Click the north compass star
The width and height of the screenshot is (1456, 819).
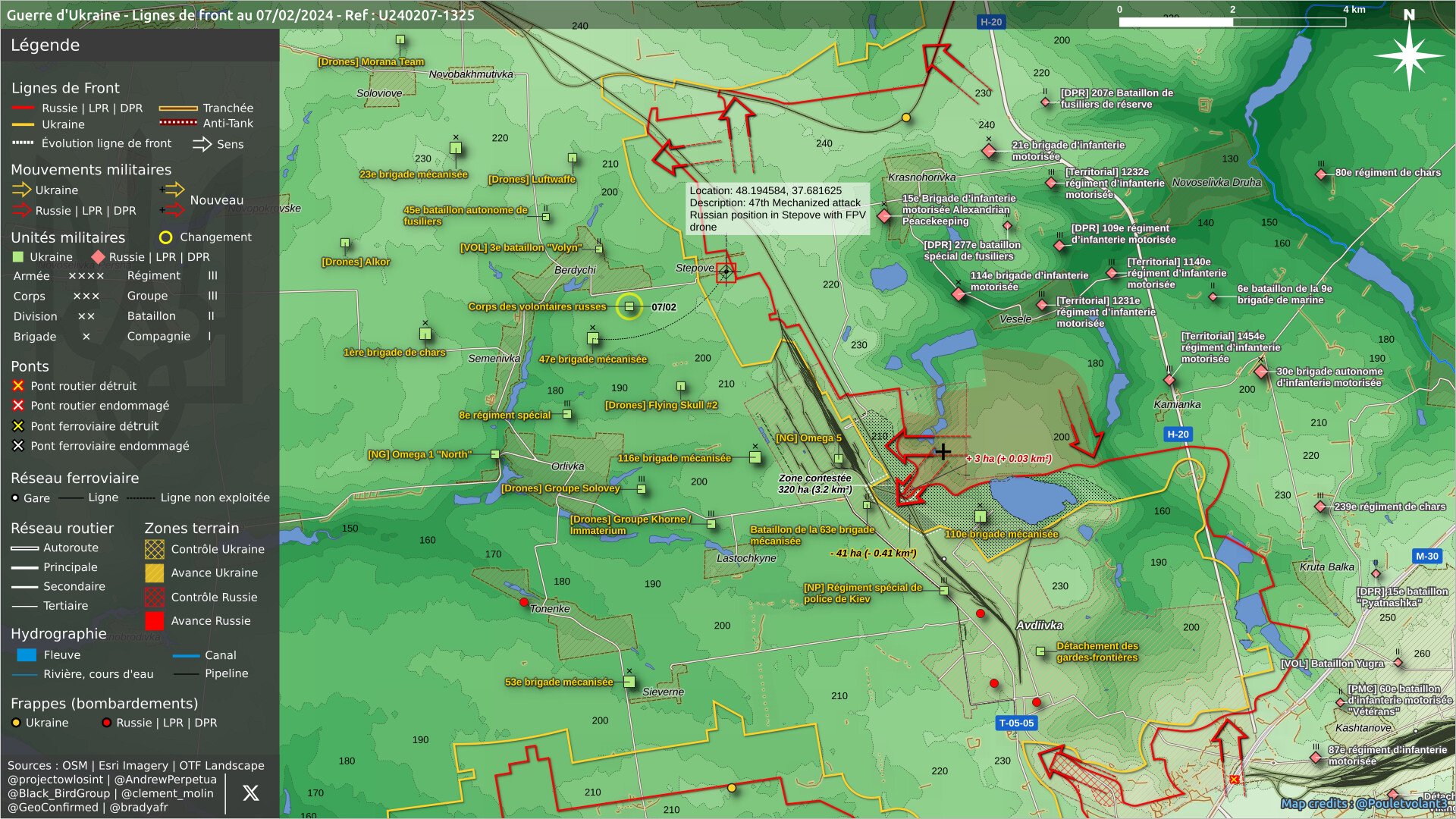[x=1409, y=55]
